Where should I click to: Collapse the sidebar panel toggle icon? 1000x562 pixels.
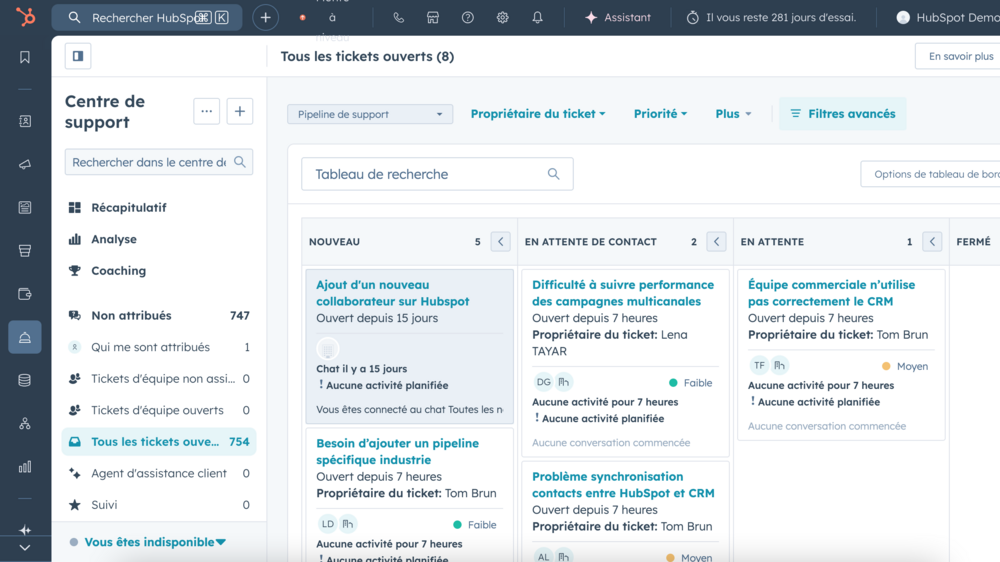78,56
